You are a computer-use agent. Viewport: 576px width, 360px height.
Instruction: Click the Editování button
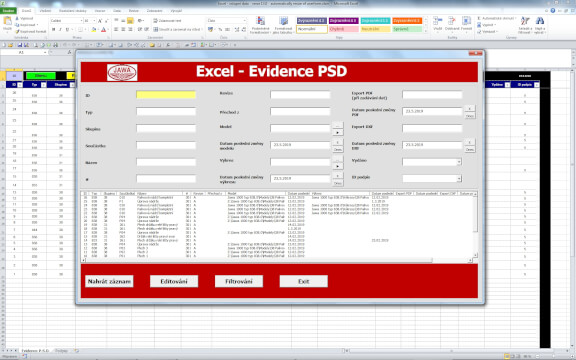tap(174, 281)
